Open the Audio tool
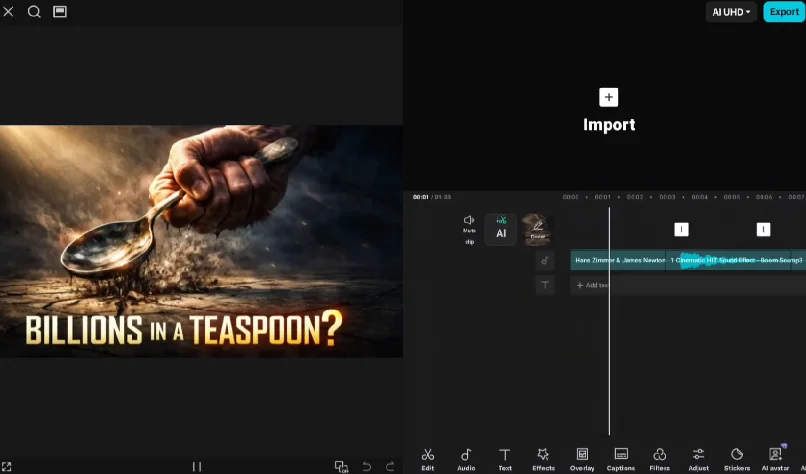This screenshot has width=806, height=474. [466, 458]
